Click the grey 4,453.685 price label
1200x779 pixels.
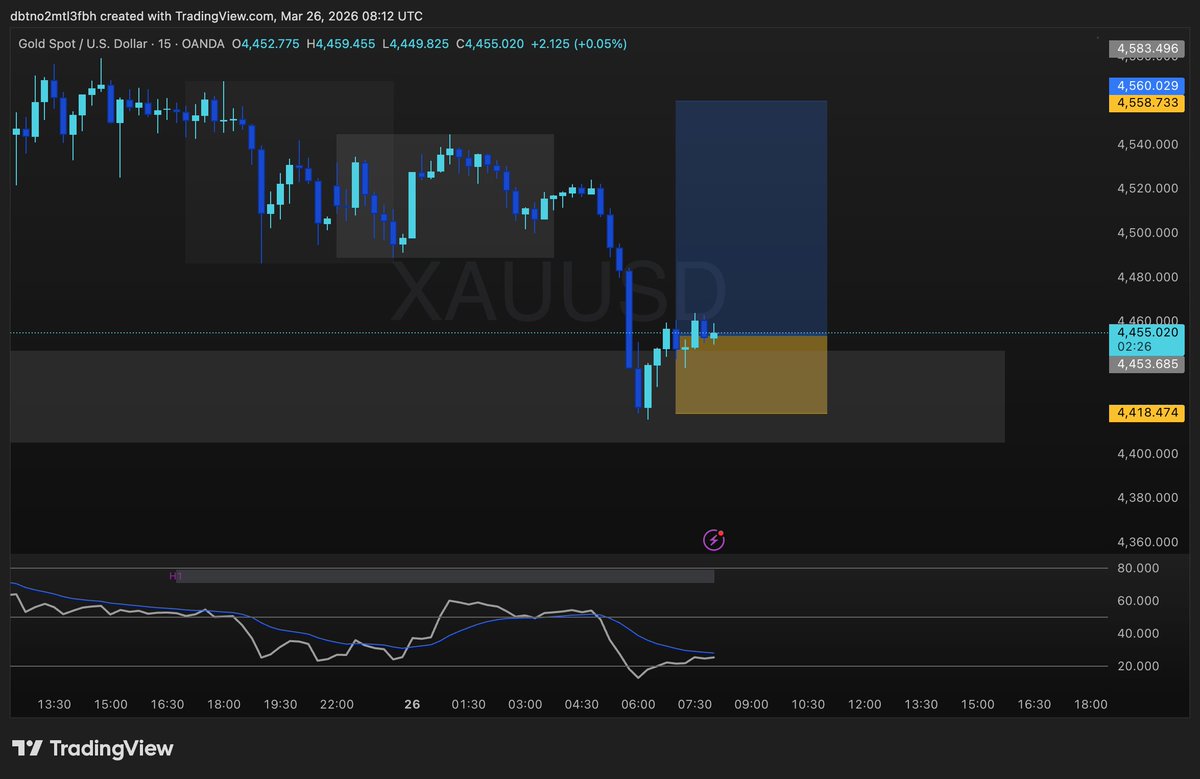tap(1146, 365)
